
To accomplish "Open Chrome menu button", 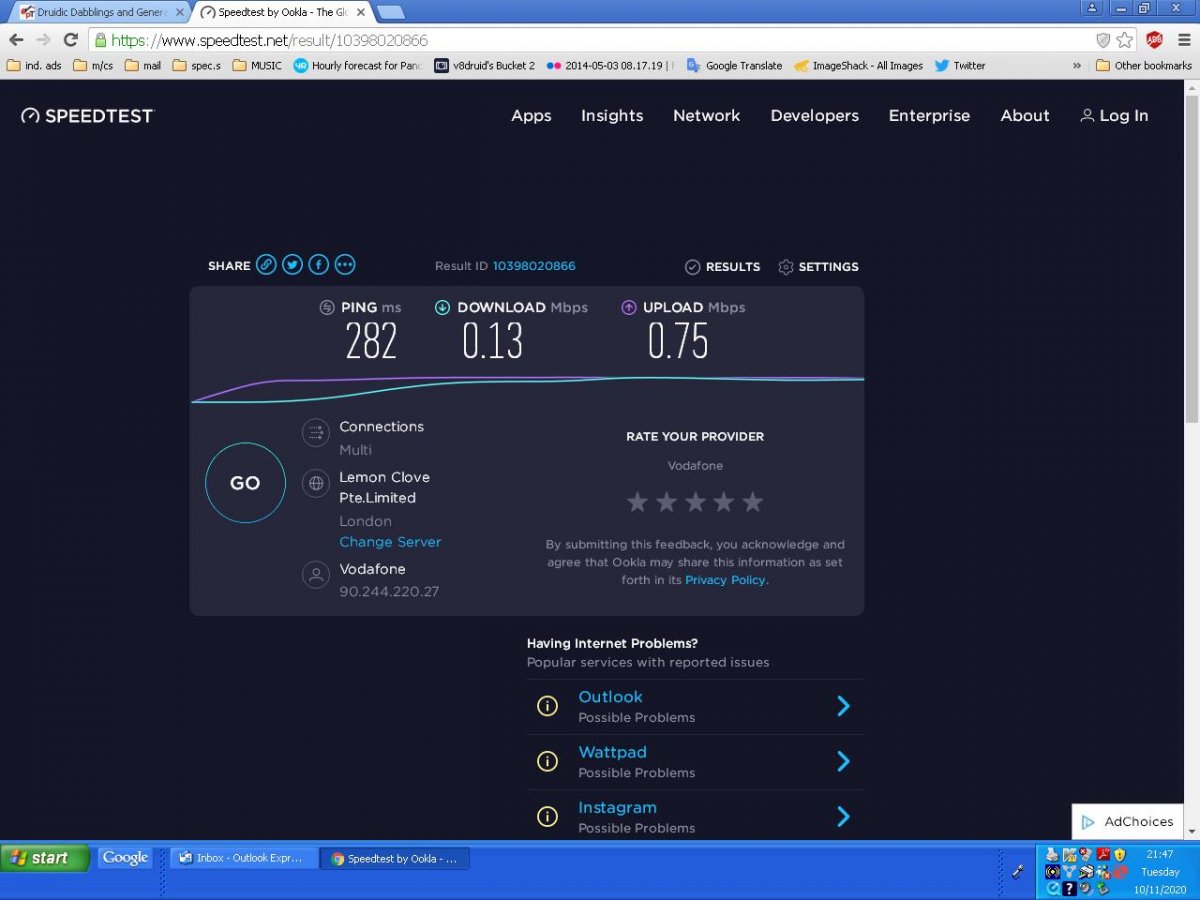I will click(x=1183, y=40).
